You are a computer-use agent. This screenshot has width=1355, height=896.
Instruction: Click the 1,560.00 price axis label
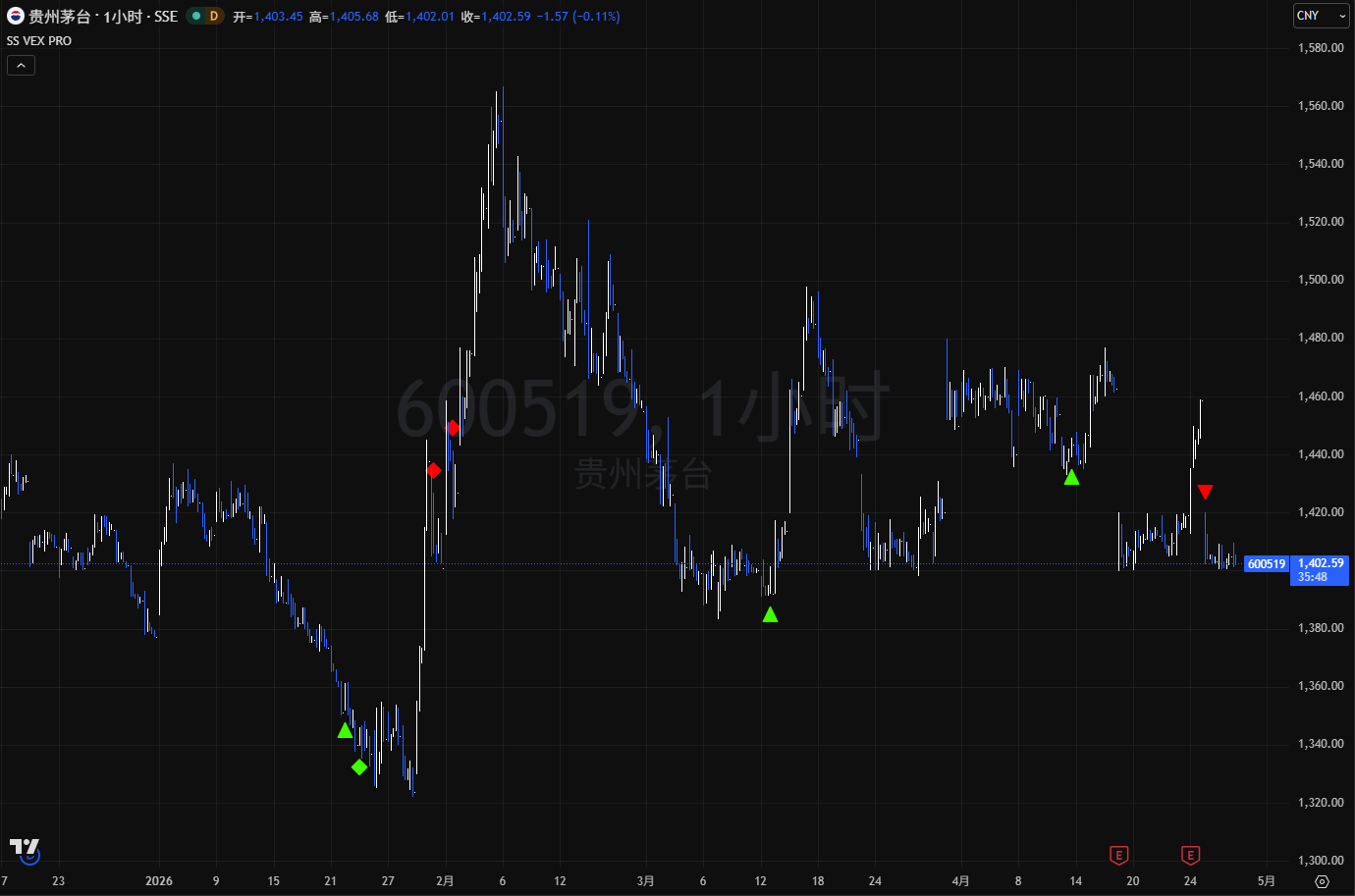click(1321, 106)
